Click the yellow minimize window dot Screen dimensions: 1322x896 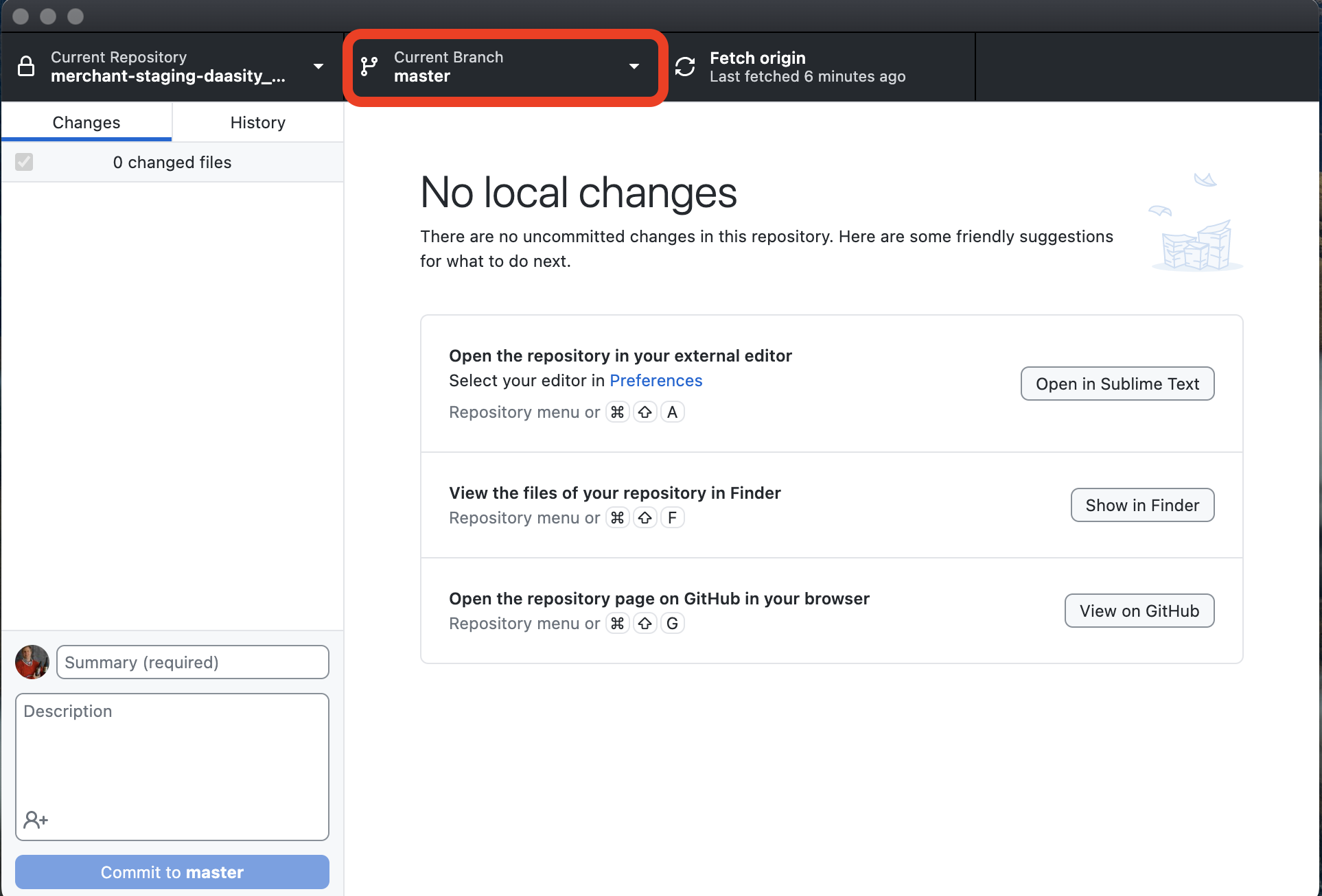(48, 16)
